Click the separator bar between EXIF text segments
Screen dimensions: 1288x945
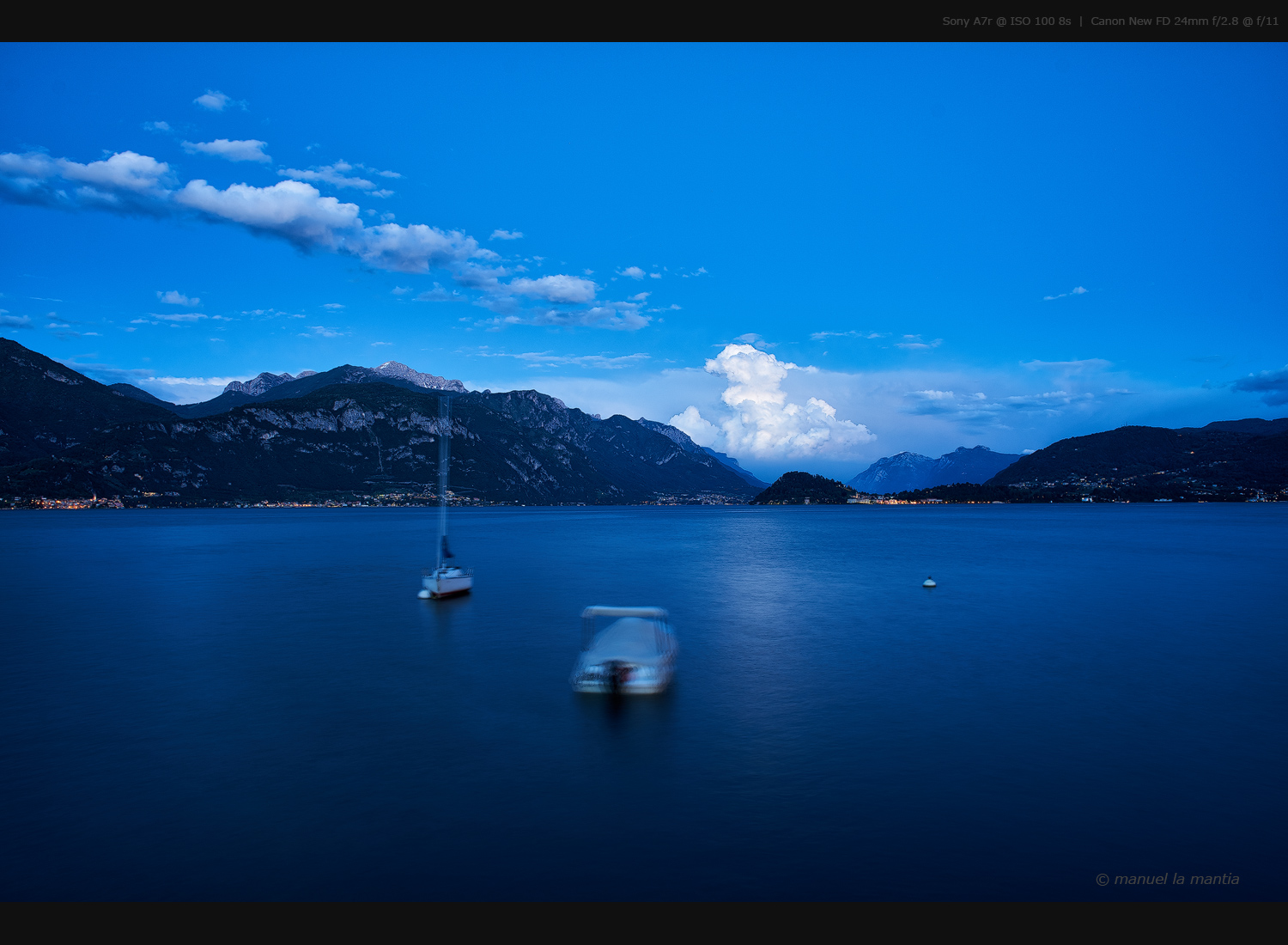coord(1081,21)
